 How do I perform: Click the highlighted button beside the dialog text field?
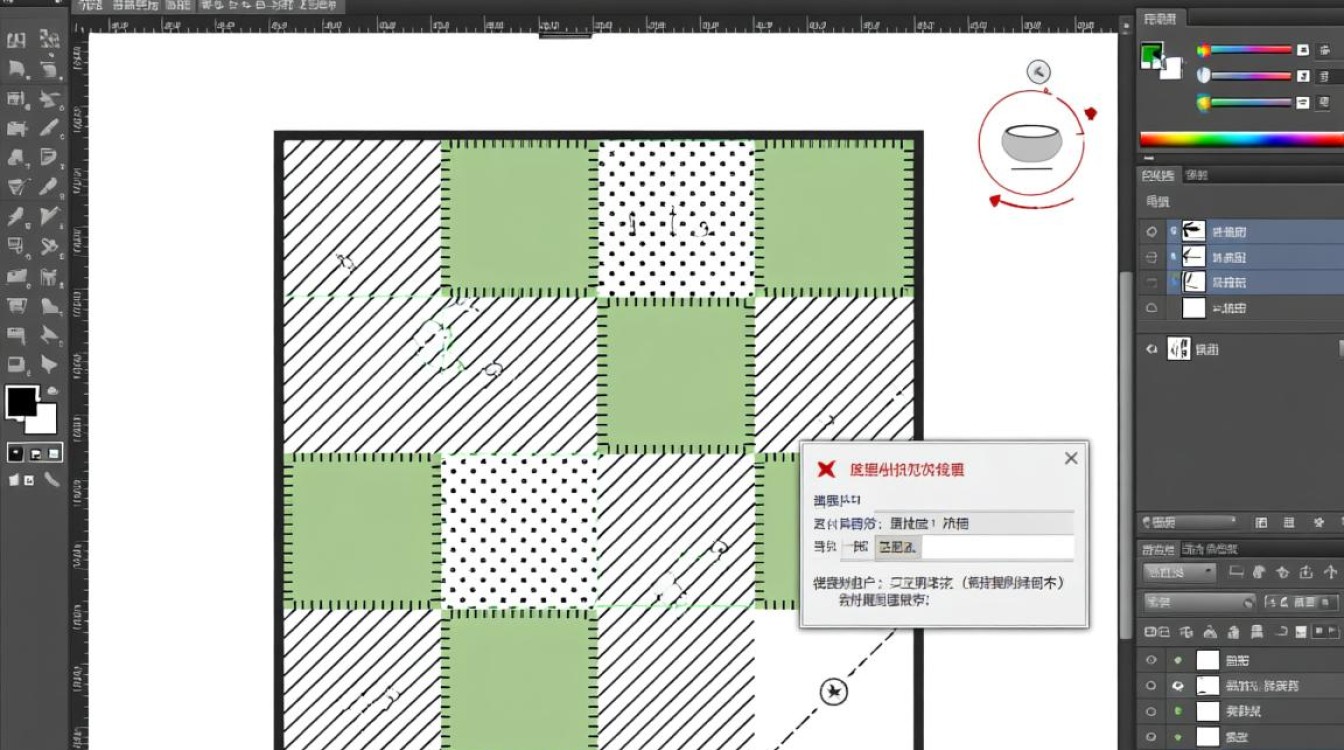[x=897, y=547]
